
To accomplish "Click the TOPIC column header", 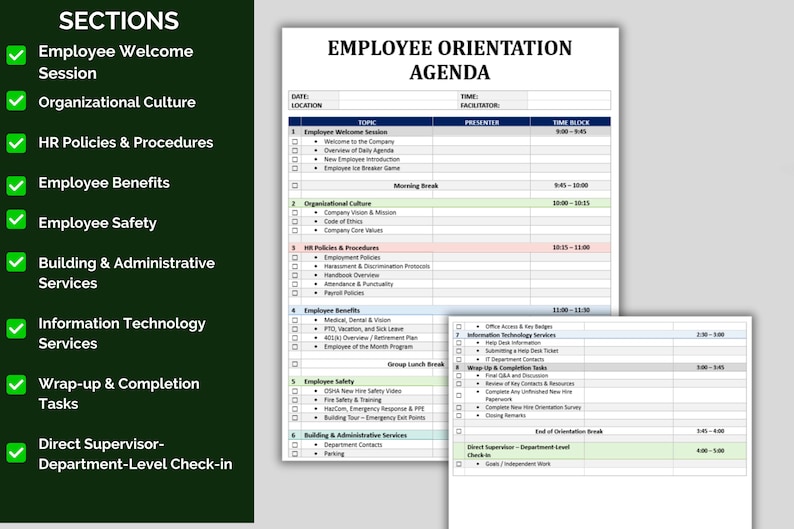I will (x=367, y=122).
